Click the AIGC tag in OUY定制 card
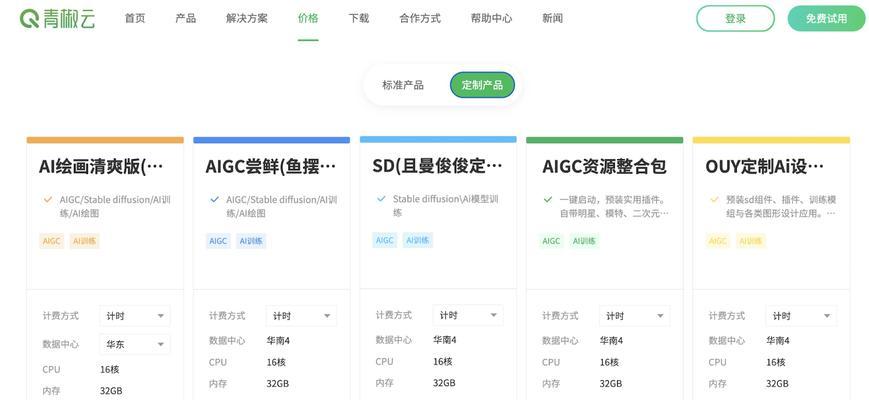Viewport: 869px width, 400px height. click(718, 241)
